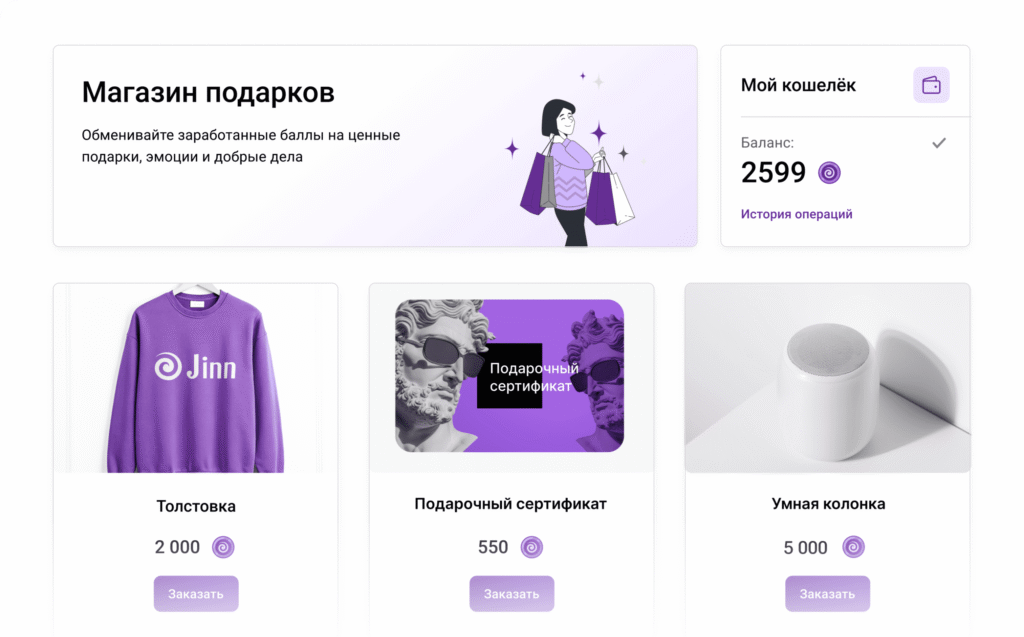1024x637 pixels.
Task: Click the Магазин подарков heading
Action: pos(208,92)
